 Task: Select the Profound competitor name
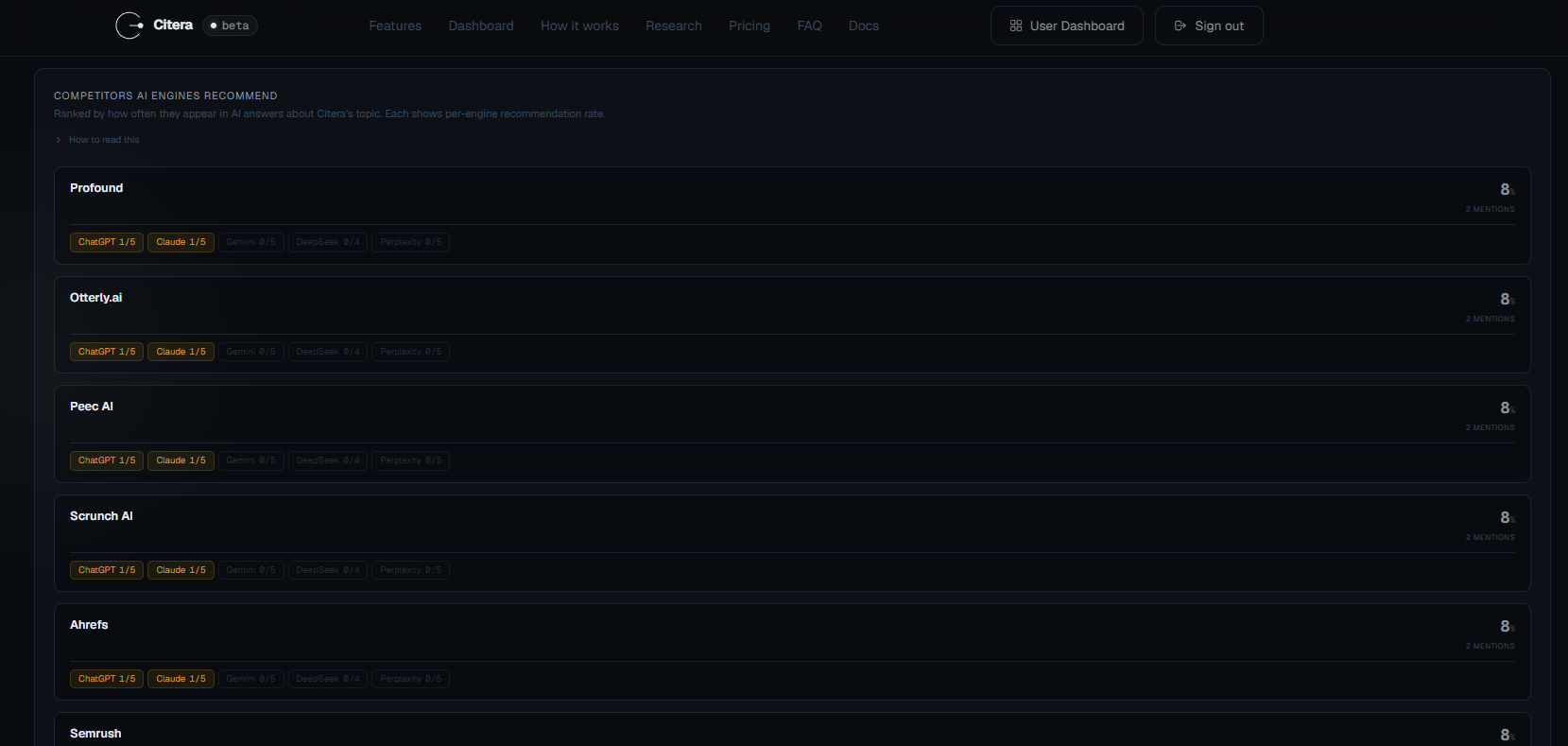pos(96,188)
